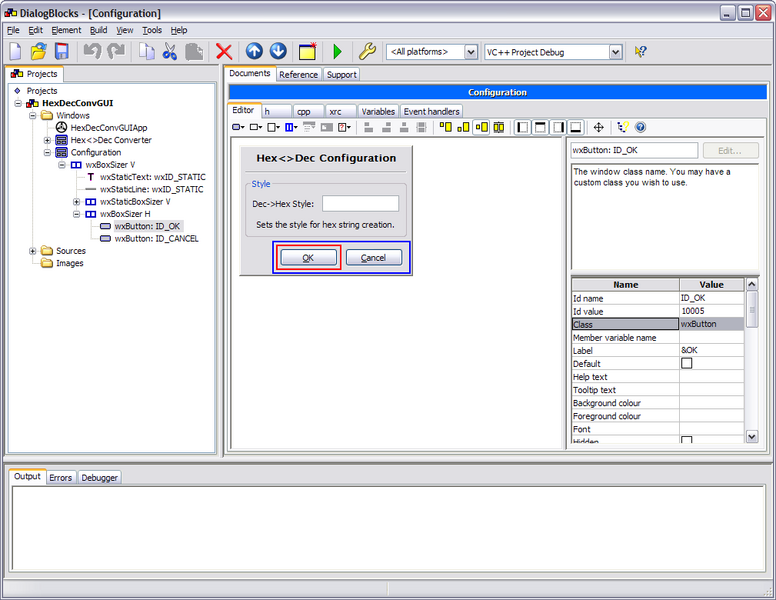Click the properties list scrollbar thumb

pyautogui.click(x=752, y=309)
